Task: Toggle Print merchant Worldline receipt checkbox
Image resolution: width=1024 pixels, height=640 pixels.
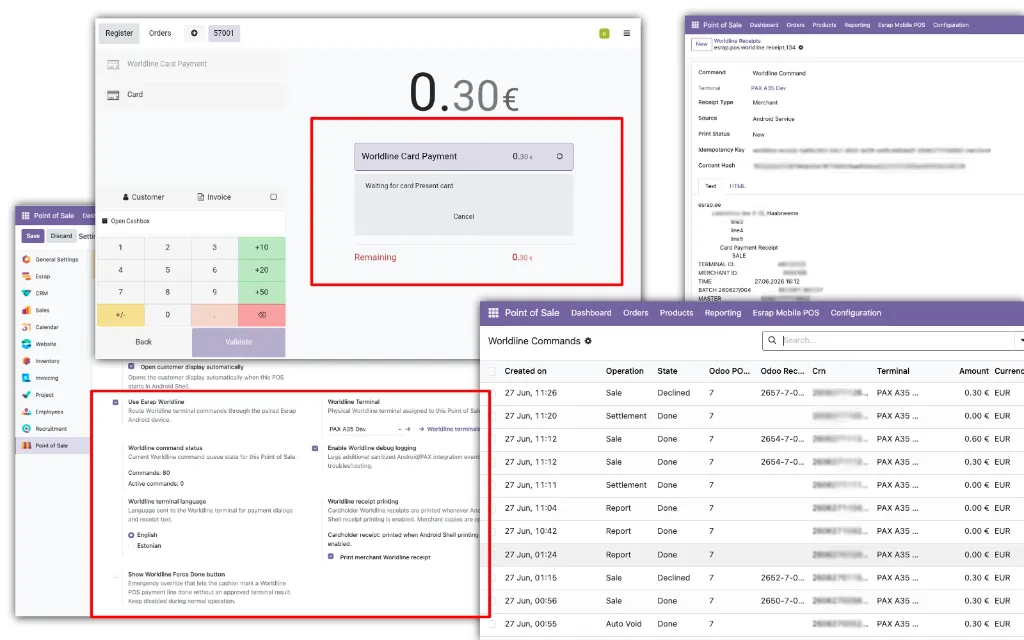Action: click(330, 557)
